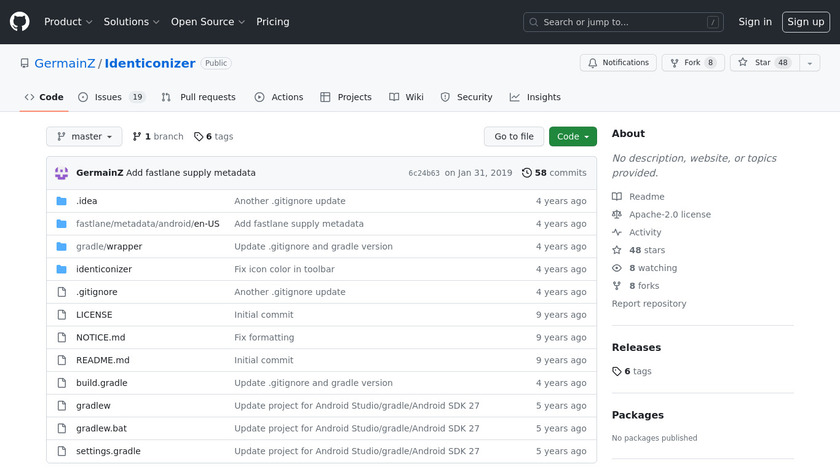Click the scale icon for Apache-2.0 license
This screenshot has height=472, width=840.
[x=617, y=214]
